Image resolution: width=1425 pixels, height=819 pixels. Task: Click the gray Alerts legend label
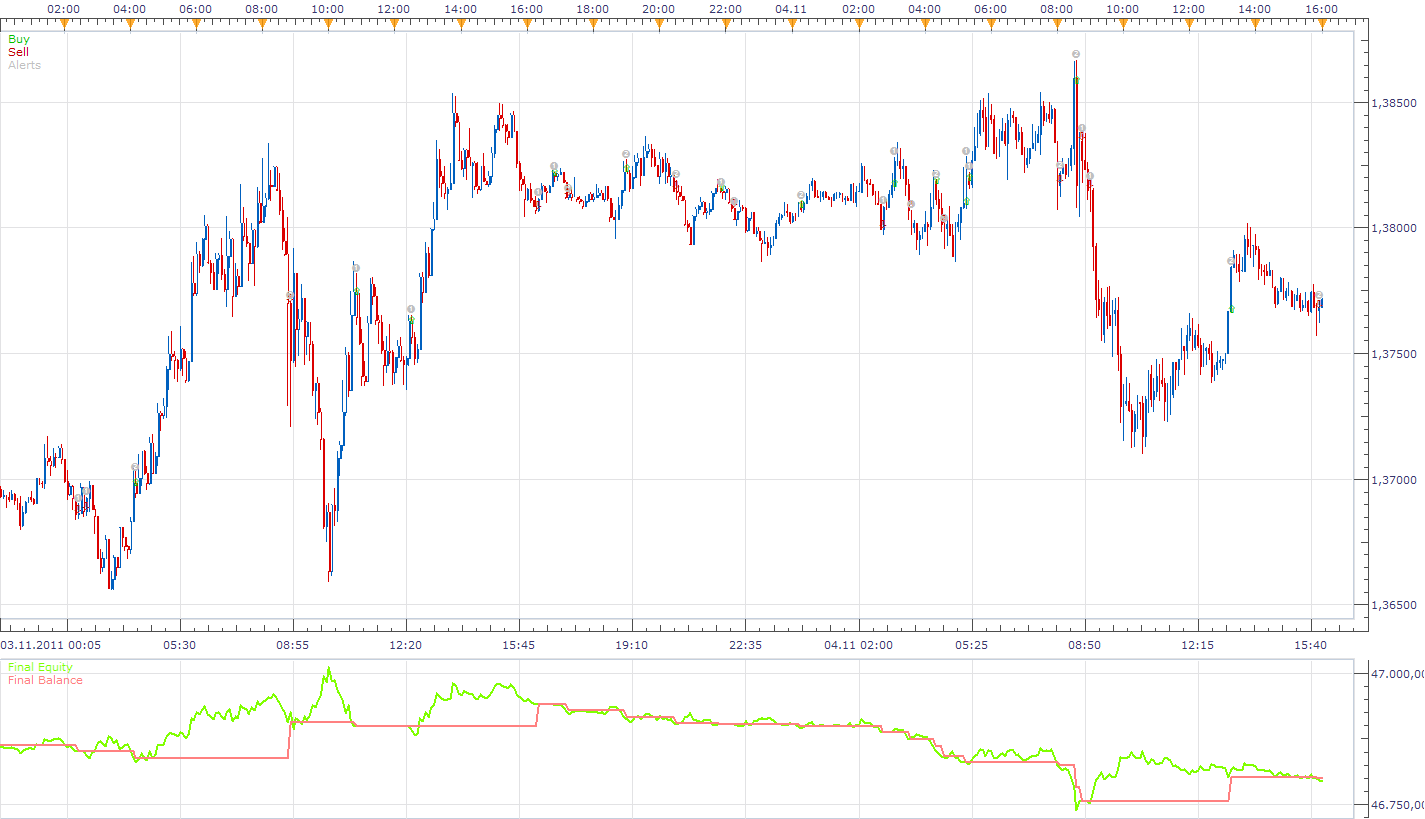pyautogui.click(x=24, y=65)
